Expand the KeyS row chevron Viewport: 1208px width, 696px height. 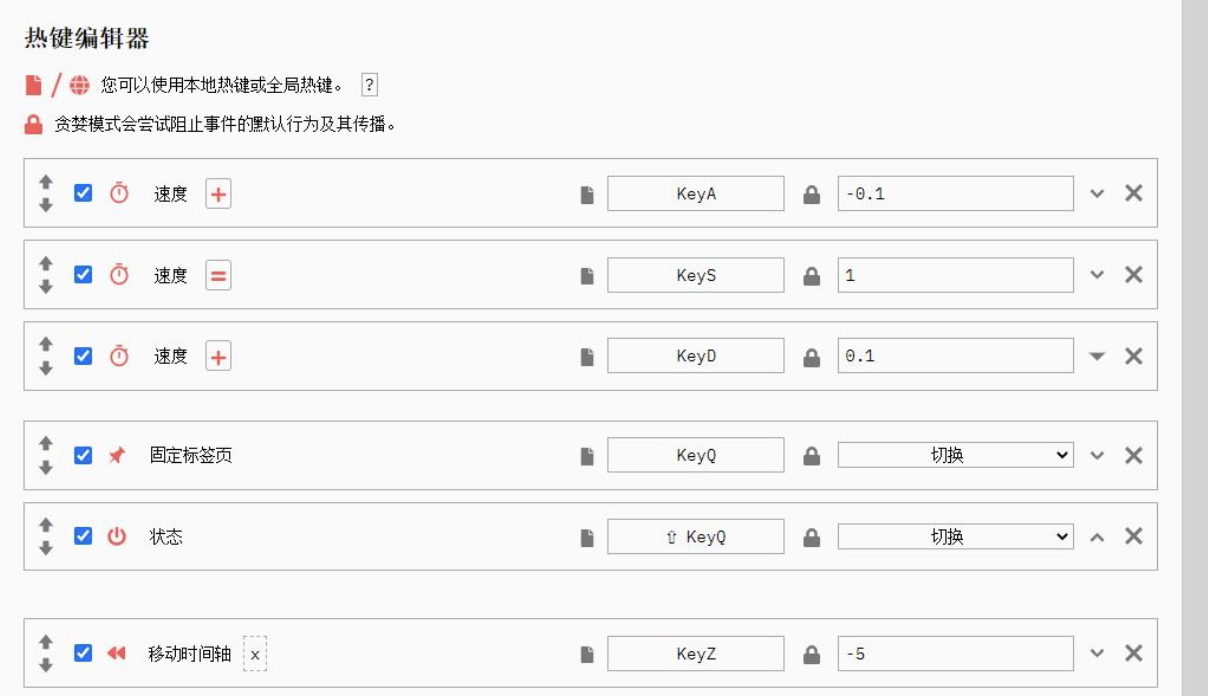coord(1097,275)
